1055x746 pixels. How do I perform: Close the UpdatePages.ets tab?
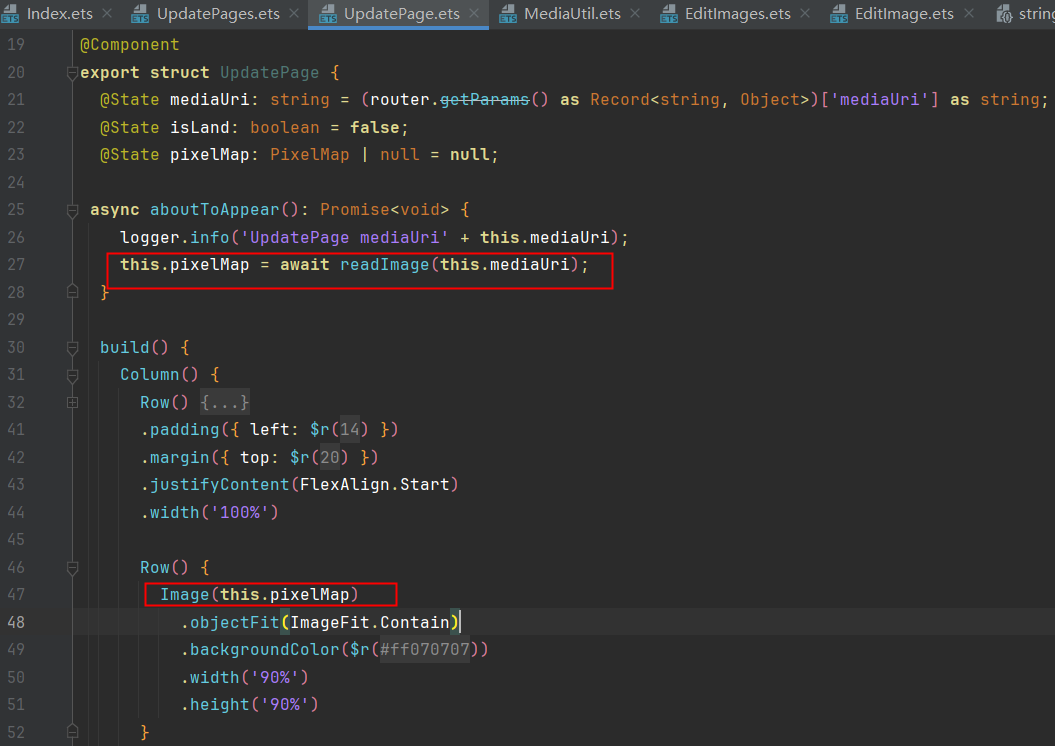[x=293, y=14]
